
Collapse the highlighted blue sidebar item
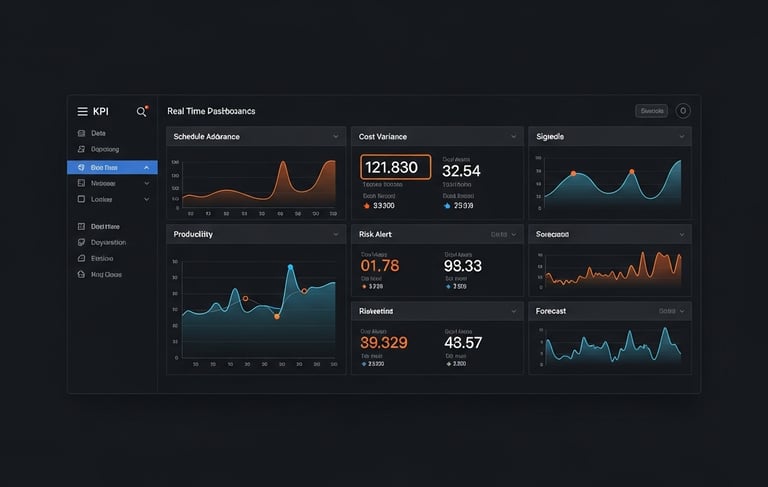click(x=146, y=168)
